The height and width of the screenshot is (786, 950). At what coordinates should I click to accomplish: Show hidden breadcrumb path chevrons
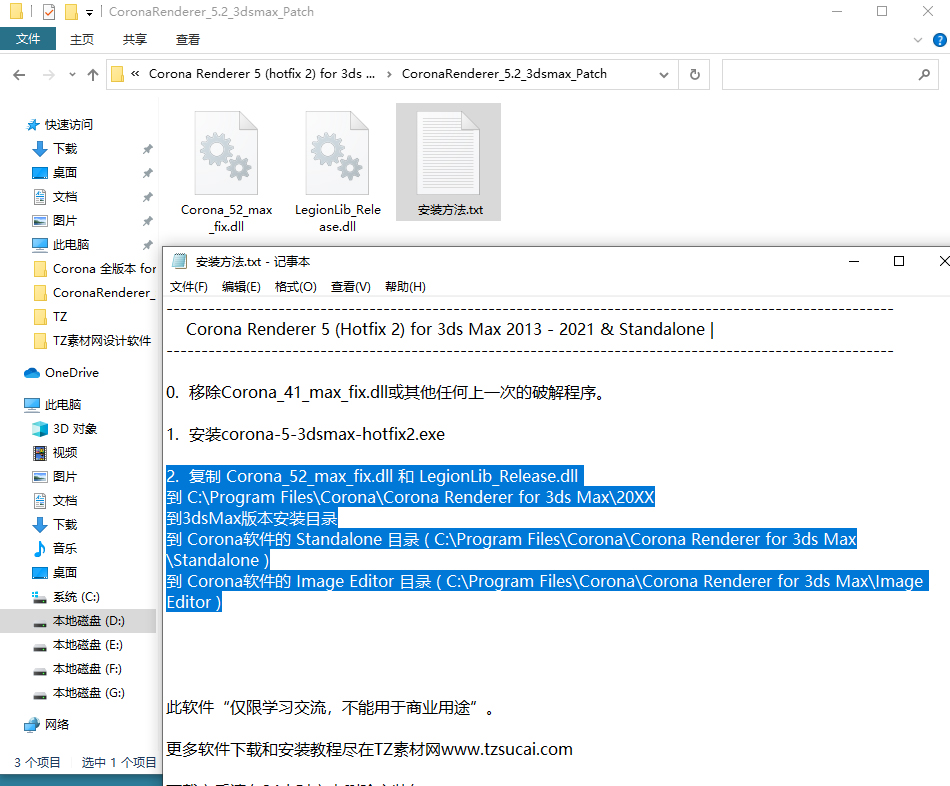[135, 73]
